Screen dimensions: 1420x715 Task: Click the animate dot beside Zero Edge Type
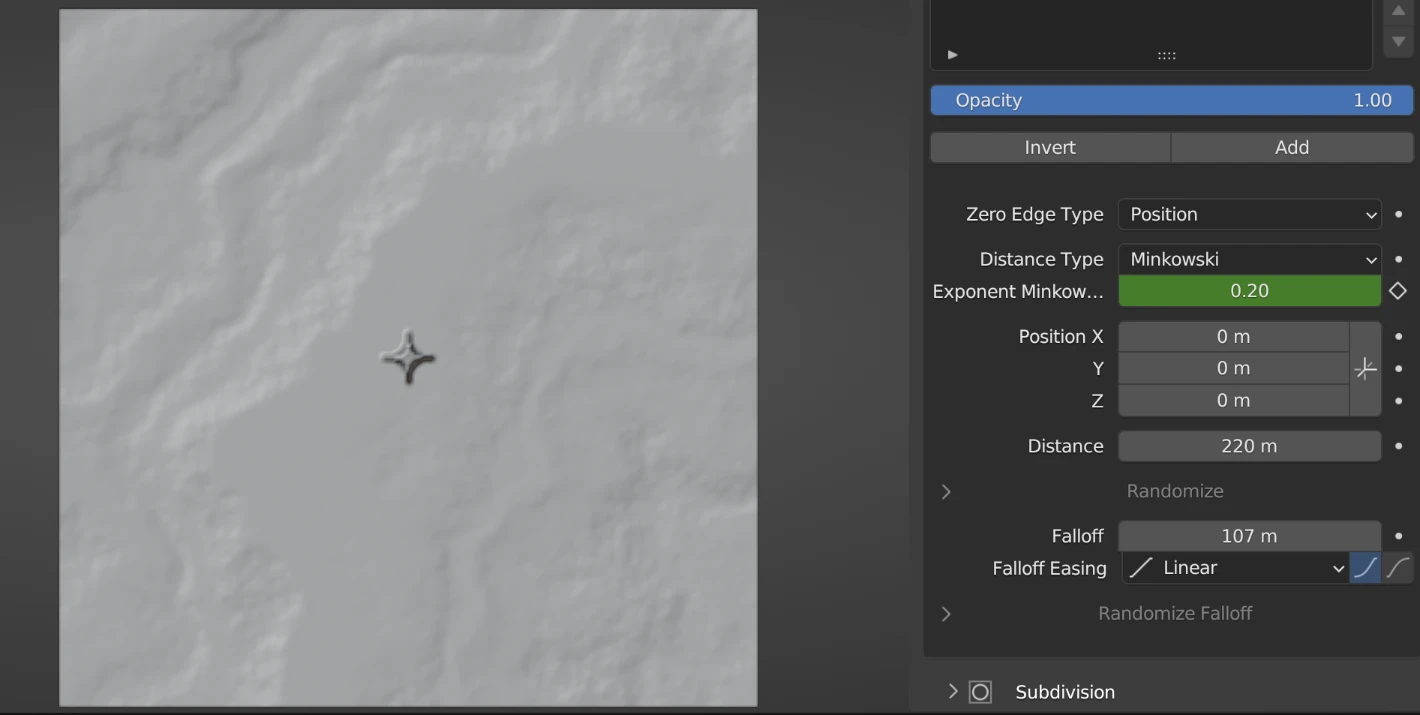coord(1398,214)
